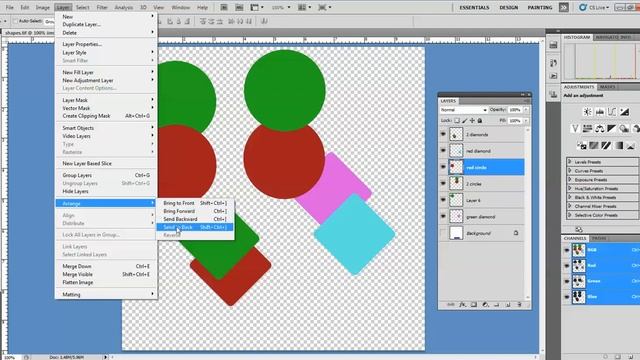Screen dimensions: 640x360
Task: Add a Hue/Saturation adjustment
Action: (x=587, y=129)
